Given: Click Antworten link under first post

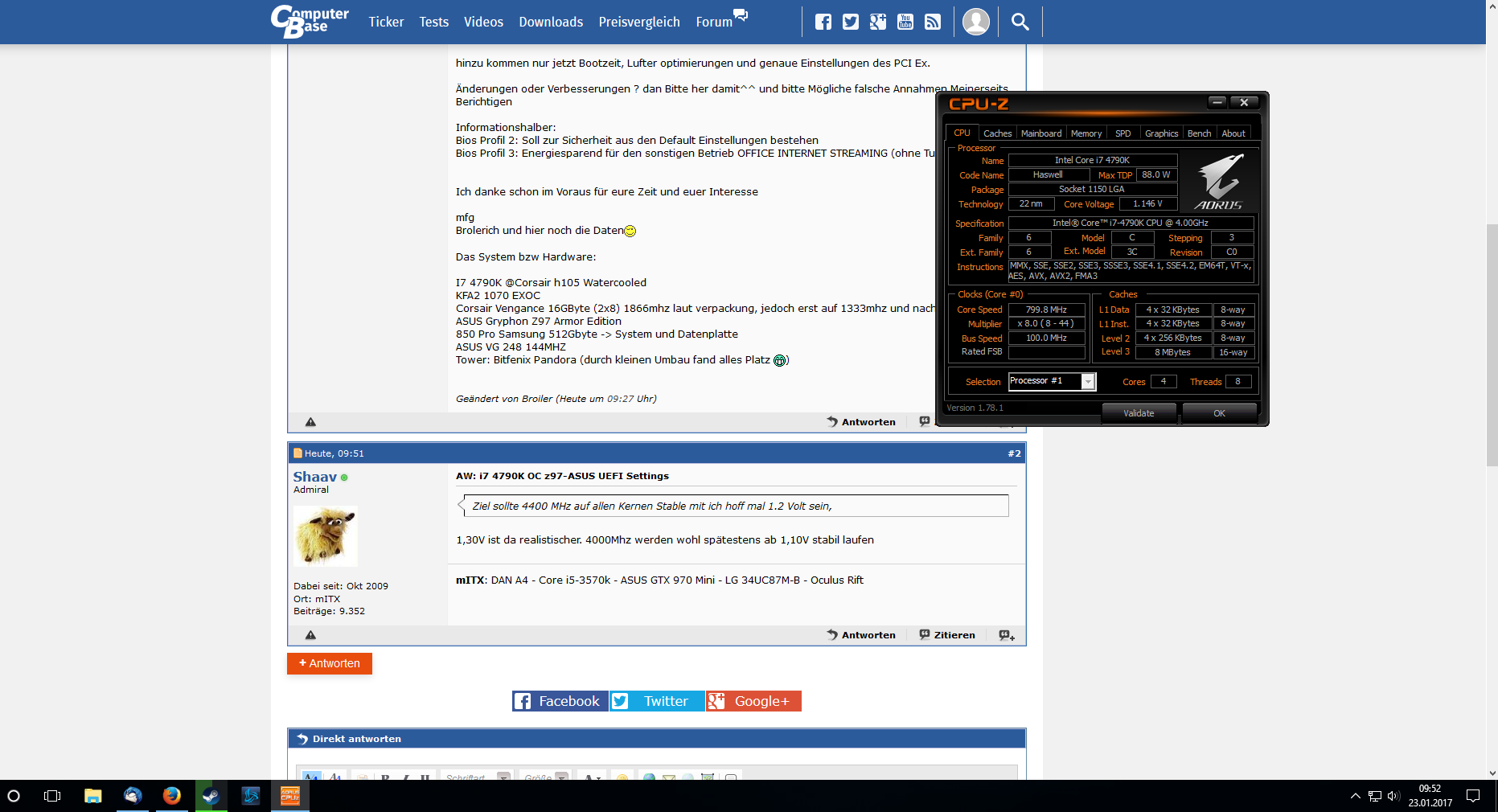Looking at the screenshot, I should [861, 422].
